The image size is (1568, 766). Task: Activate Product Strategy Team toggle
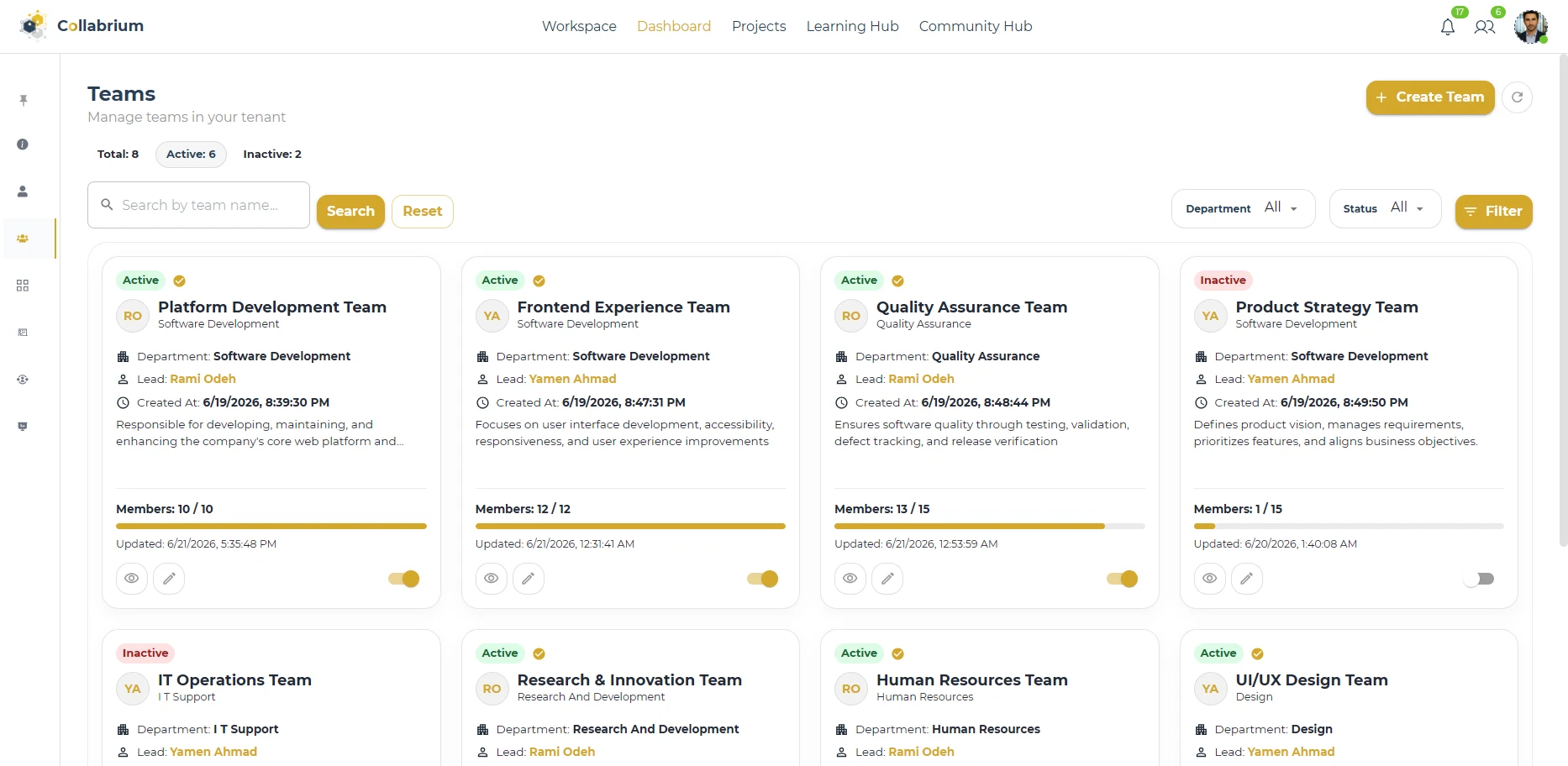1479,579
